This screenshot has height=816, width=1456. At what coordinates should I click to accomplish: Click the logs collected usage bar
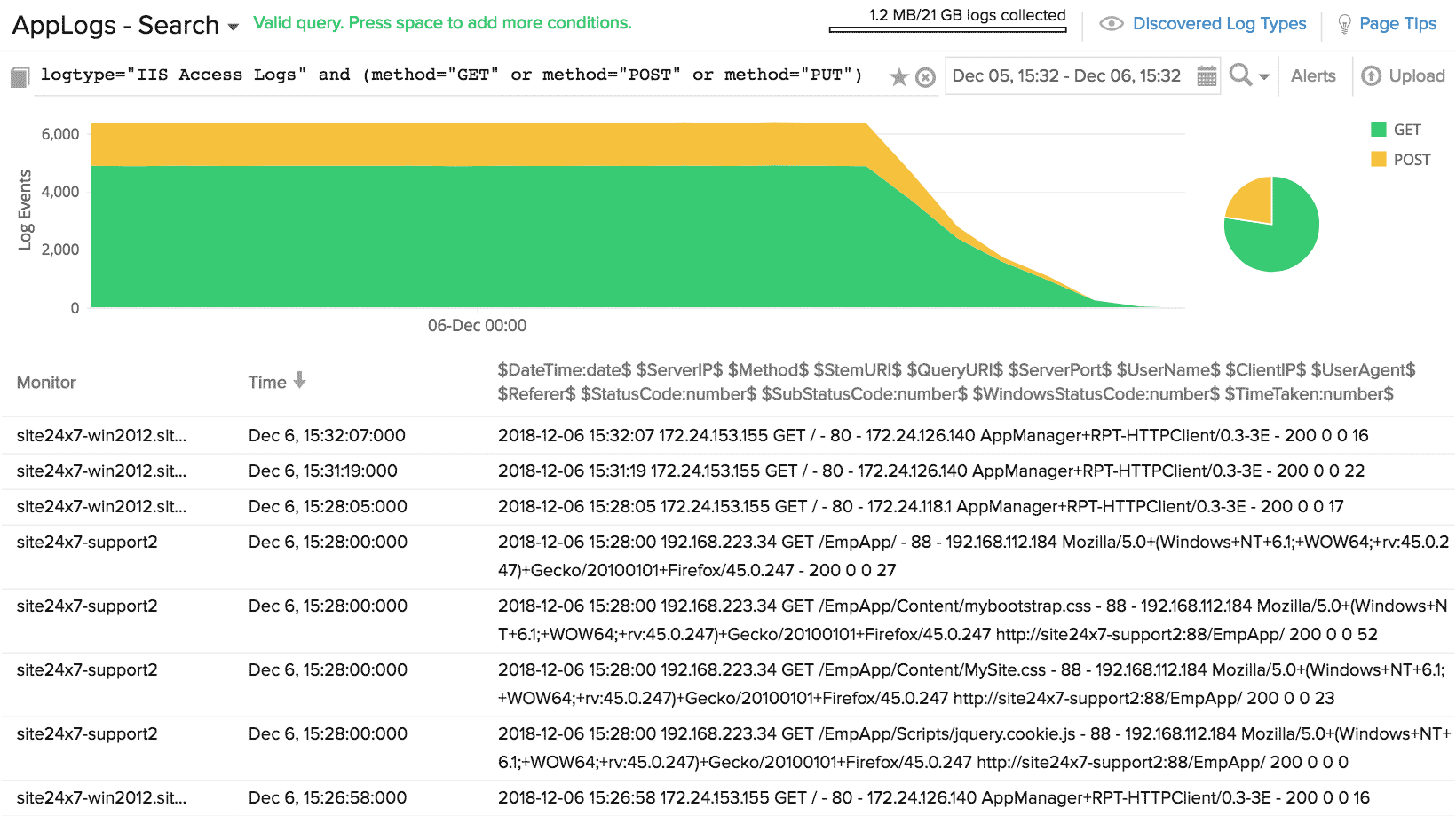947,29
